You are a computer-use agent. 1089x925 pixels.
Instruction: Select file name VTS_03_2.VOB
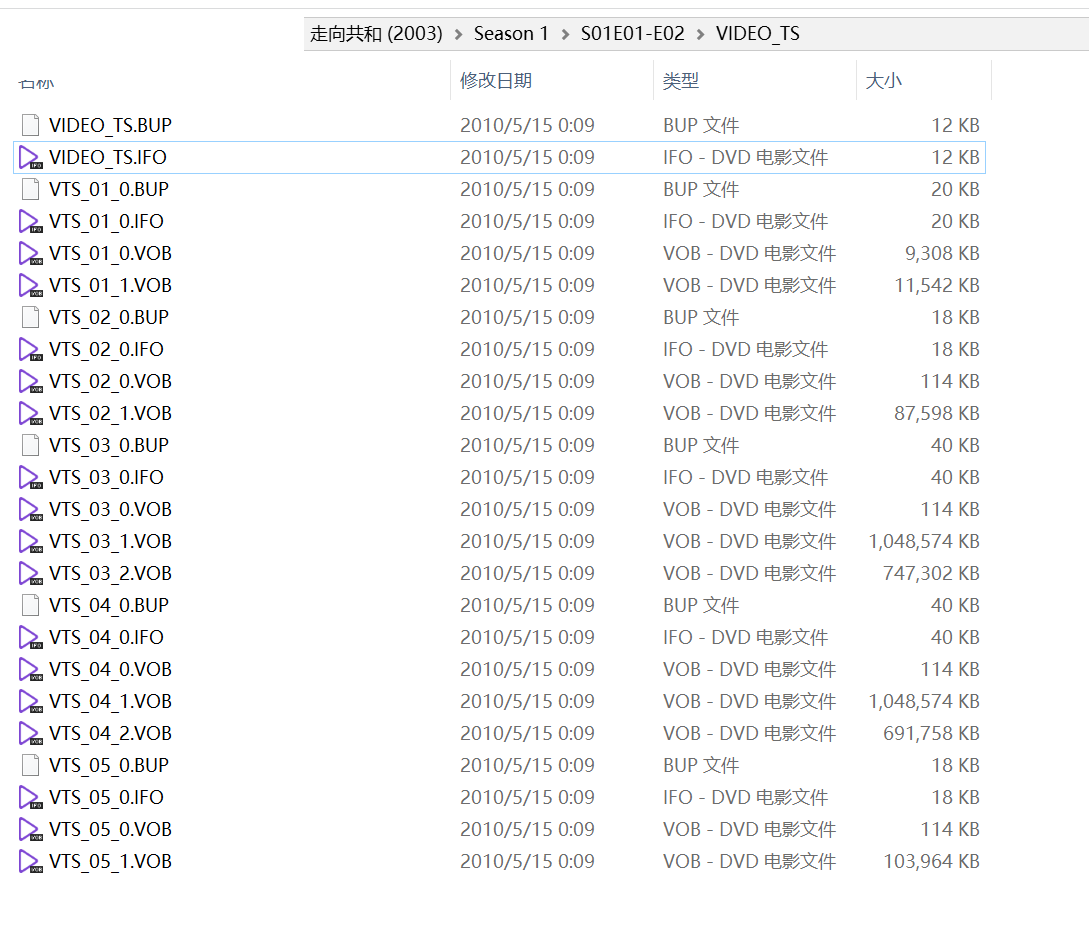(x=110, y=573)
